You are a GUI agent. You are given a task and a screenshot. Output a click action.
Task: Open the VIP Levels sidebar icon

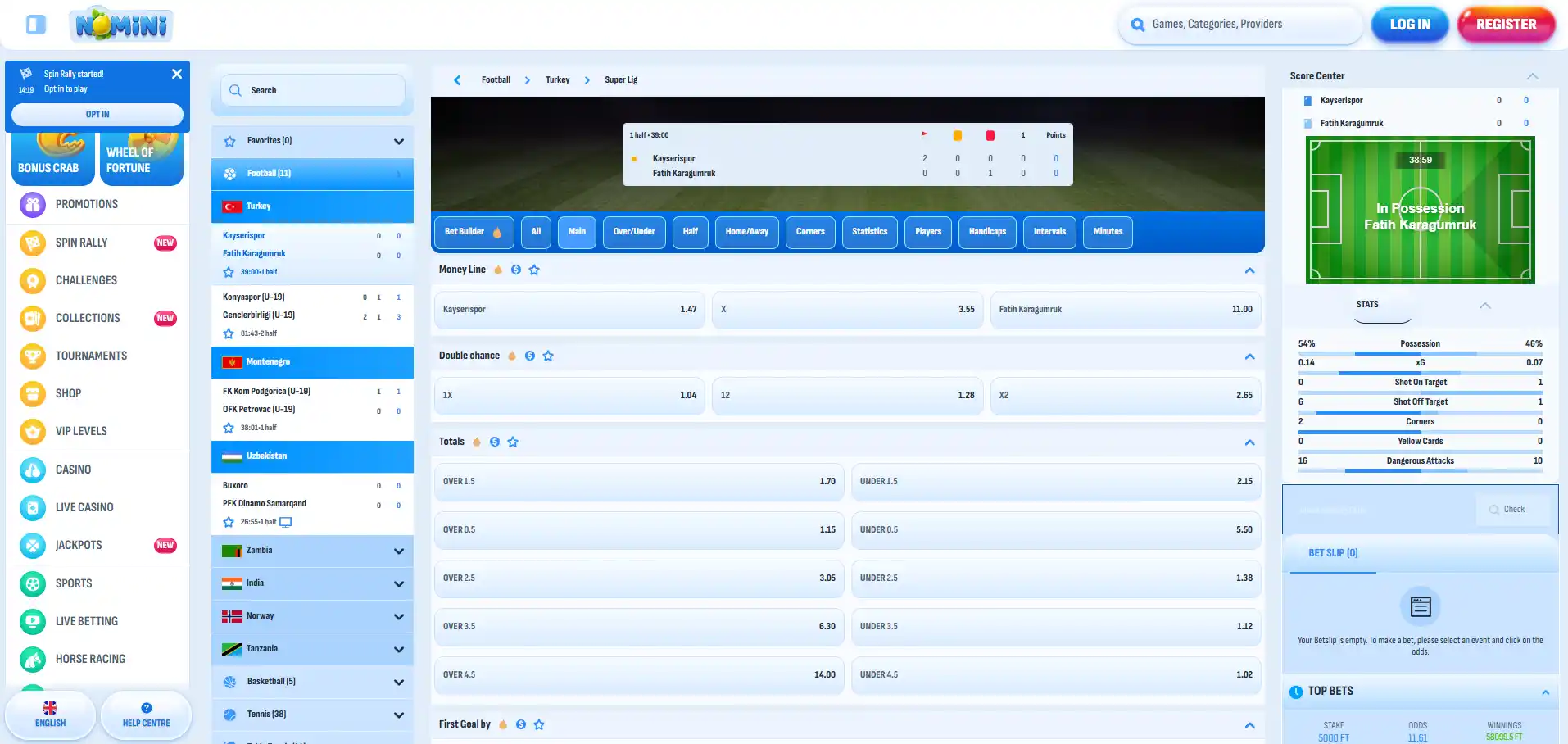click(33, 431)
